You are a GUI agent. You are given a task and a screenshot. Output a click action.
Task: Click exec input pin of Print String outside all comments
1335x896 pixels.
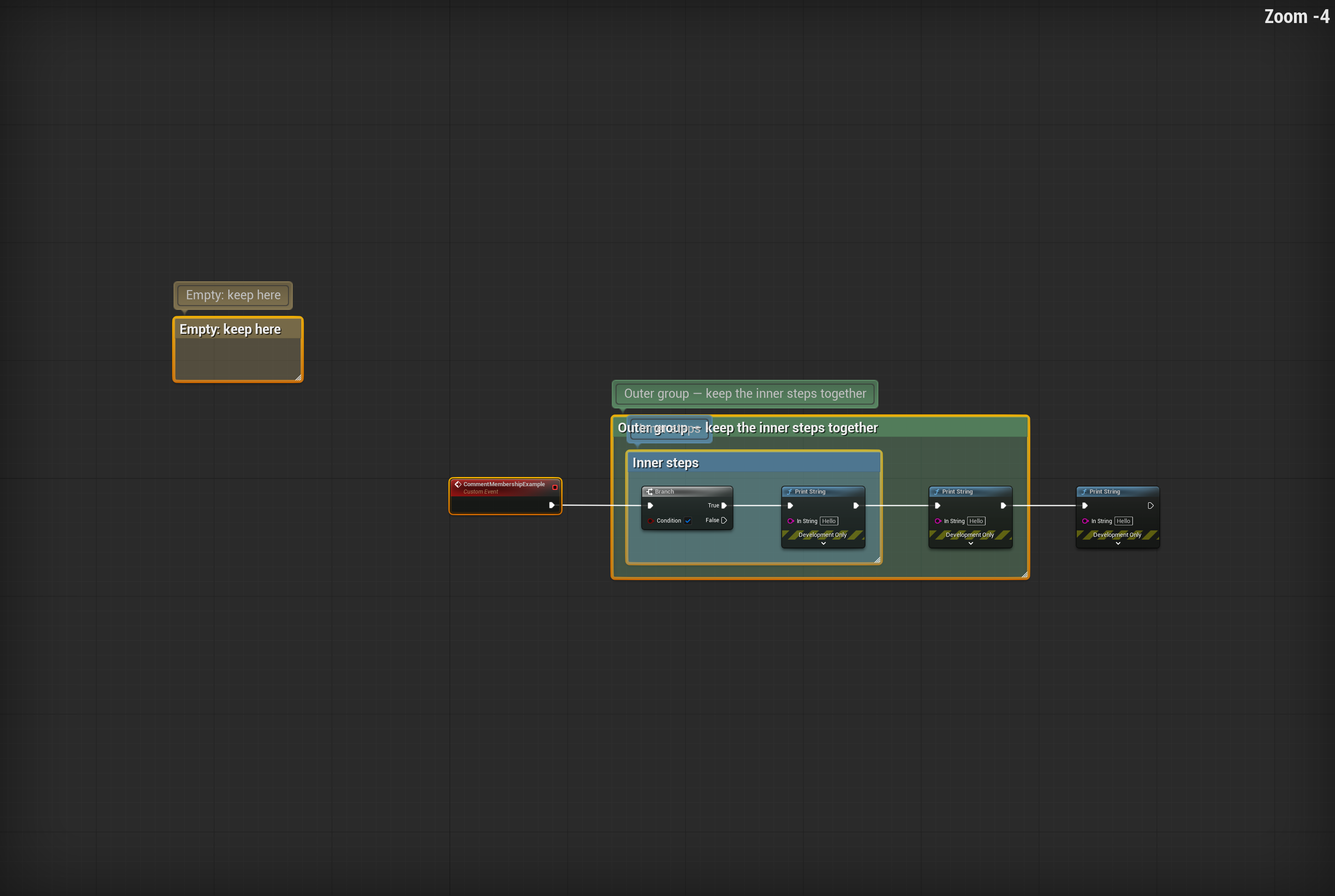click(x=1085, y=506)
